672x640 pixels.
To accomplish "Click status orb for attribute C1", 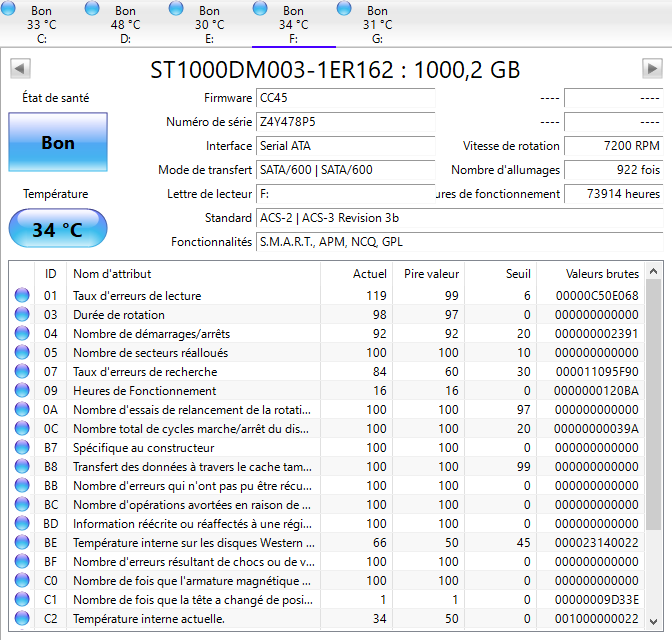I will [x=22, y=599].
